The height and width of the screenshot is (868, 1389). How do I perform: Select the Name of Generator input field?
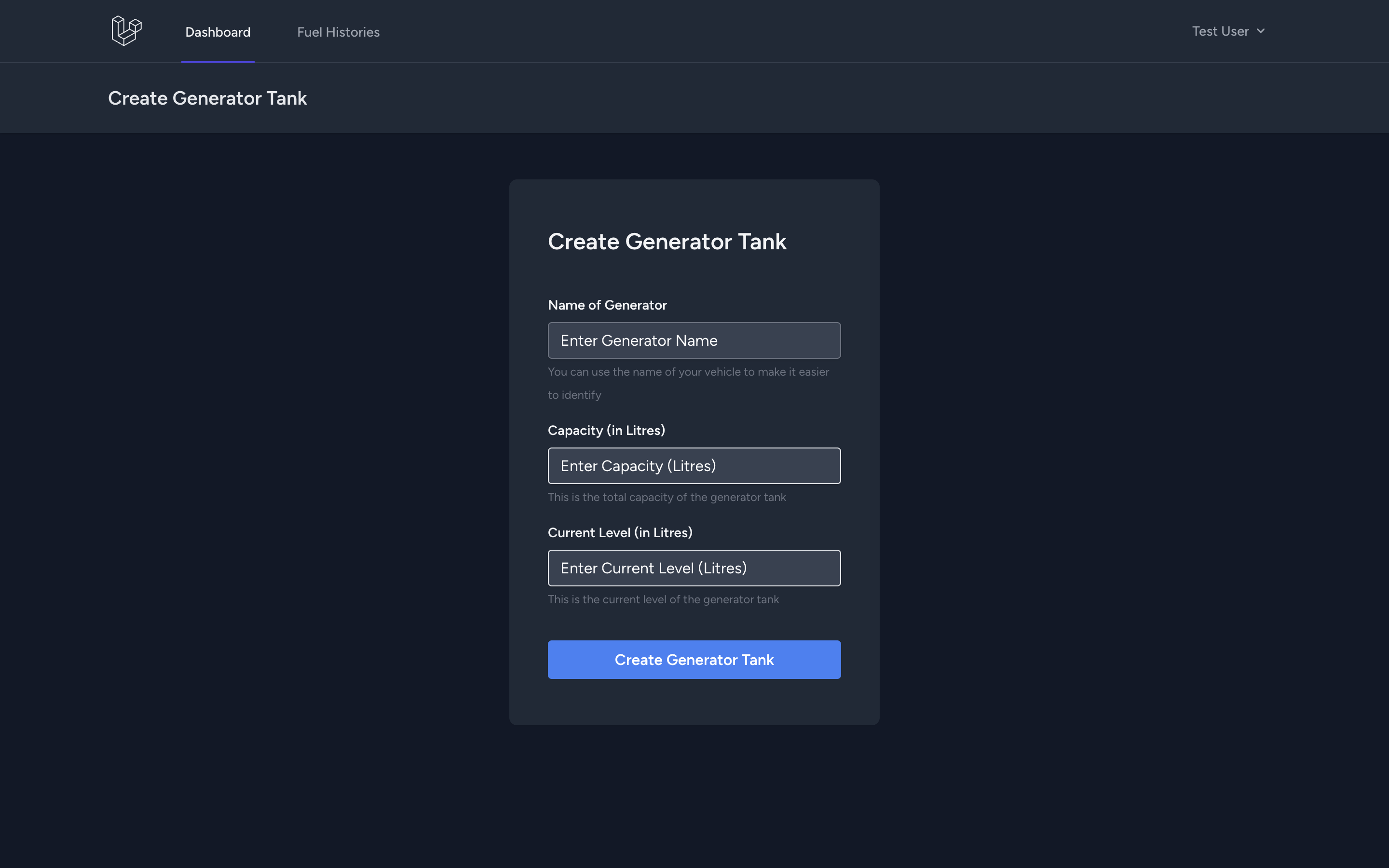click(x=694, y=340)
